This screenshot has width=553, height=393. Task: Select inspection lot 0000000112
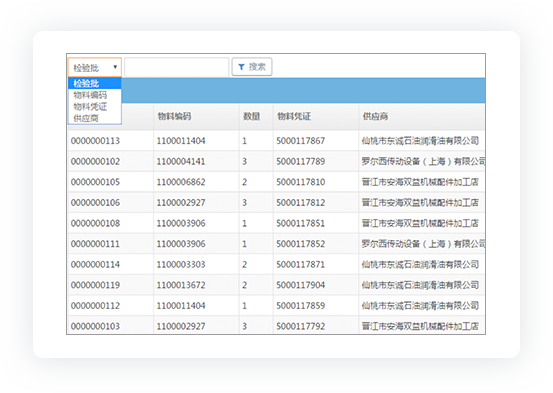pos(95,306)
